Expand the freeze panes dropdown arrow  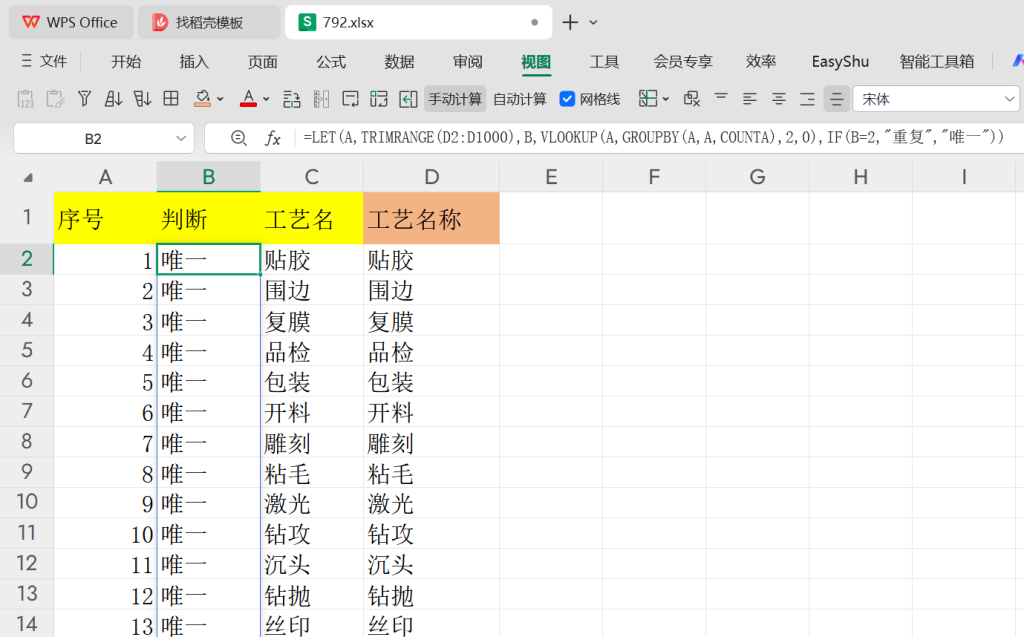(x=665, y=99)
